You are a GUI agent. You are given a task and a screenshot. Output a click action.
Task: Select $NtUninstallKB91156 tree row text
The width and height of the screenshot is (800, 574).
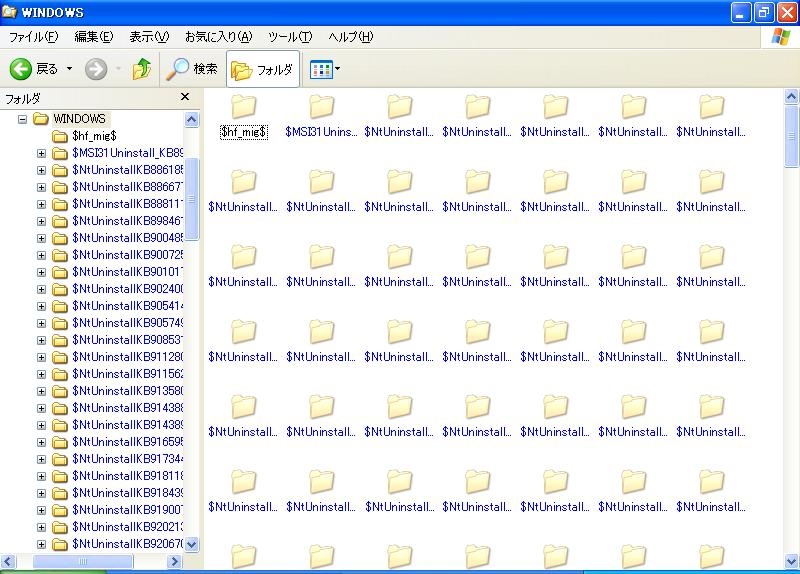[x=128, y=374]
